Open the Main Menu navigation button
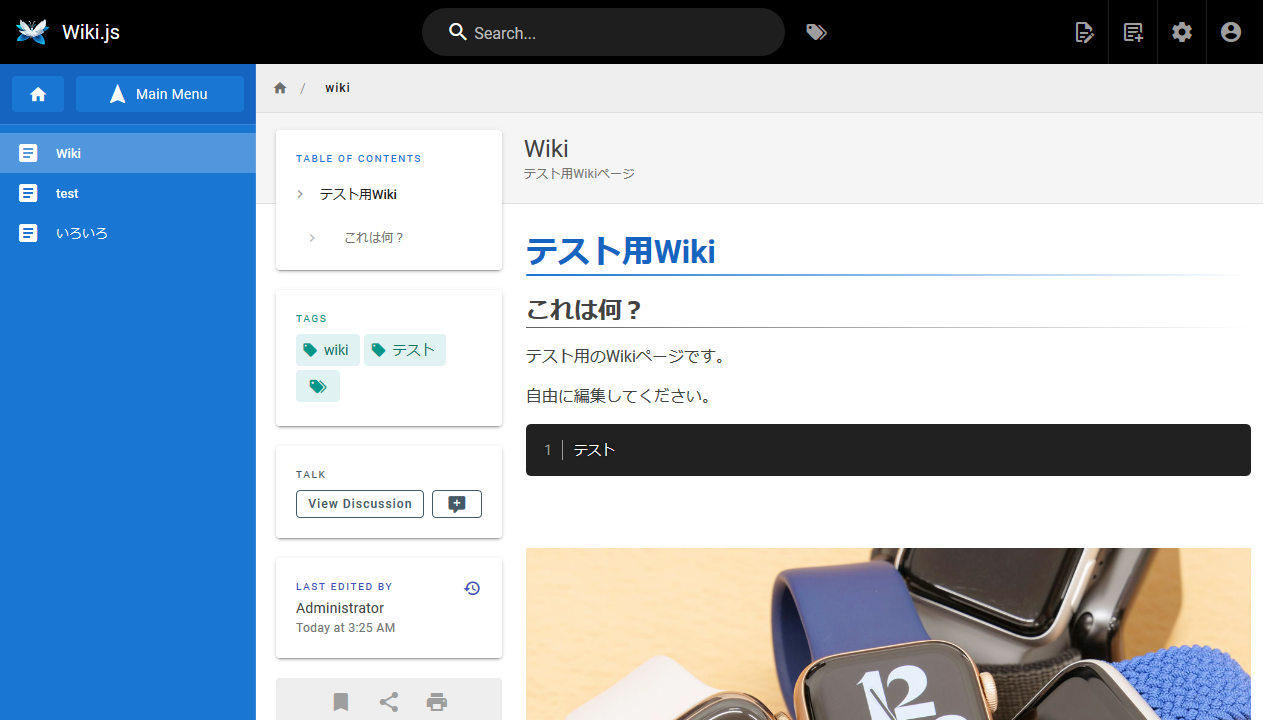Viewport: 1280px width, 720px height. click(x=160, y=94)
